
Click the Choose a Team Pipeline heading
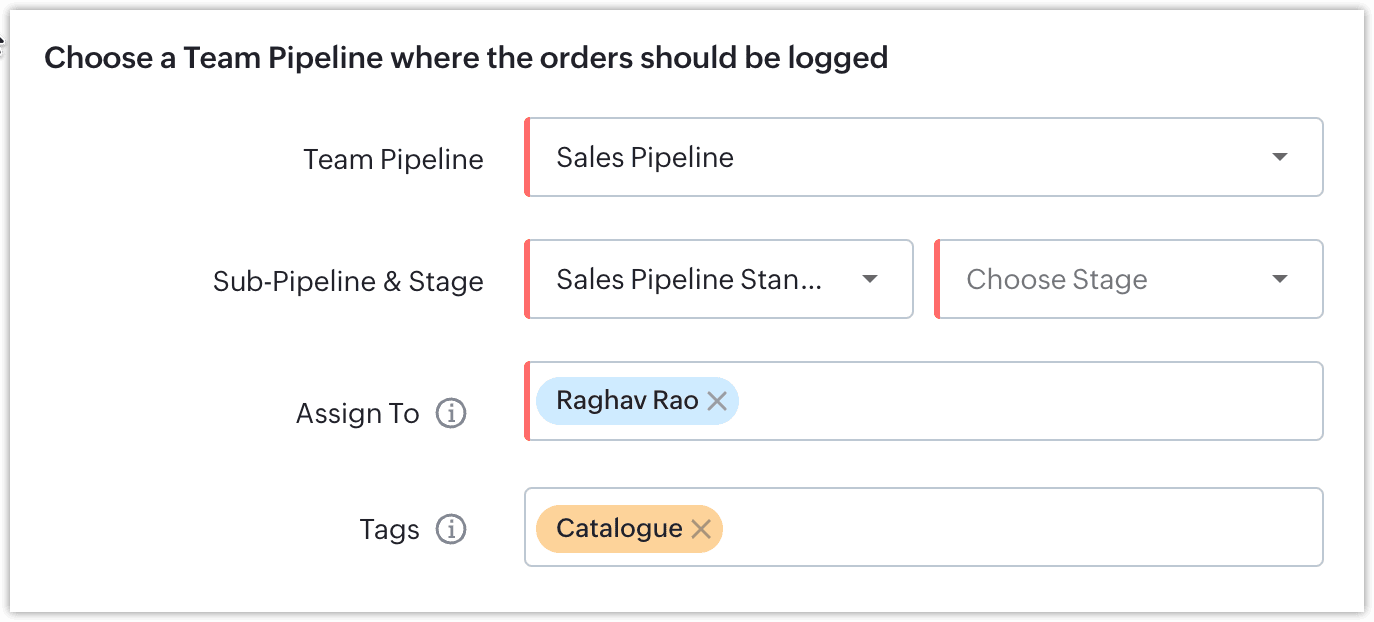tap(466, 58)
